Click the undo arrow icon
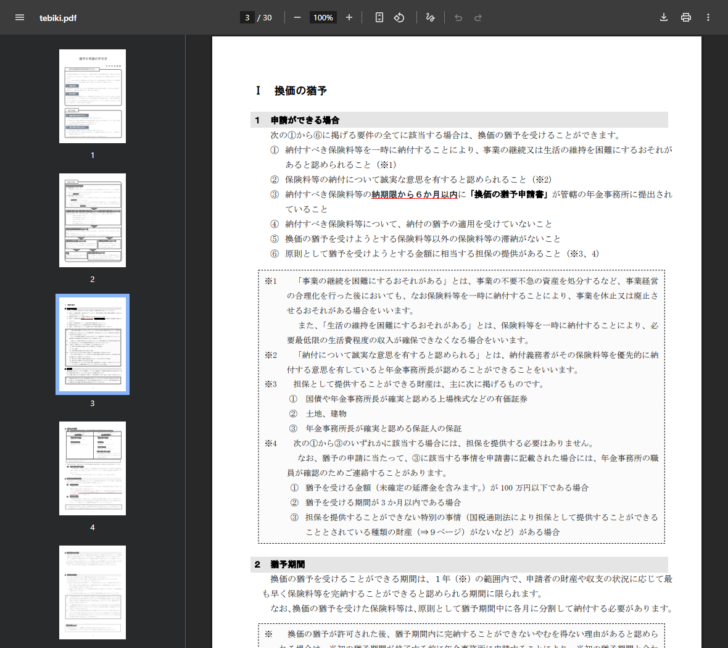 click(458, 18)
